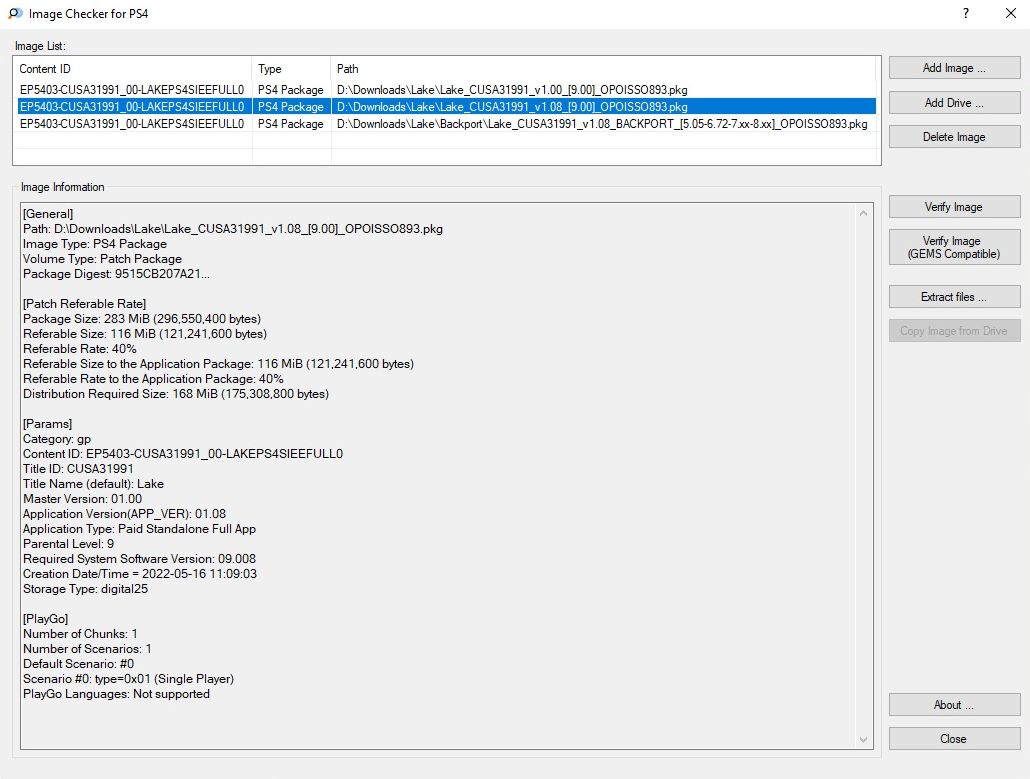Click the scroll up arrow in Image Information

coord(863,213)
